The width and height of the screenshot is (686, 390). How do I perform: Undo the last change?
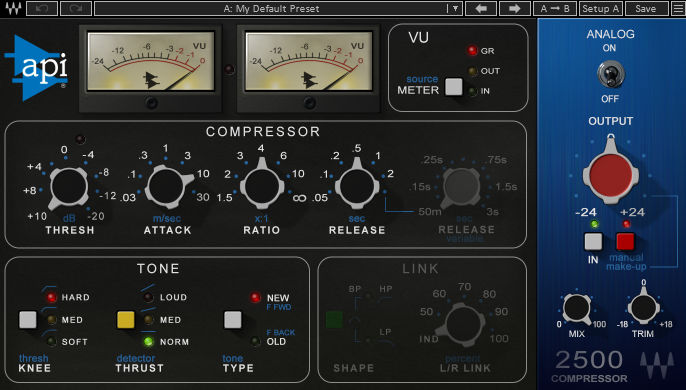click(x=42, y=8)
